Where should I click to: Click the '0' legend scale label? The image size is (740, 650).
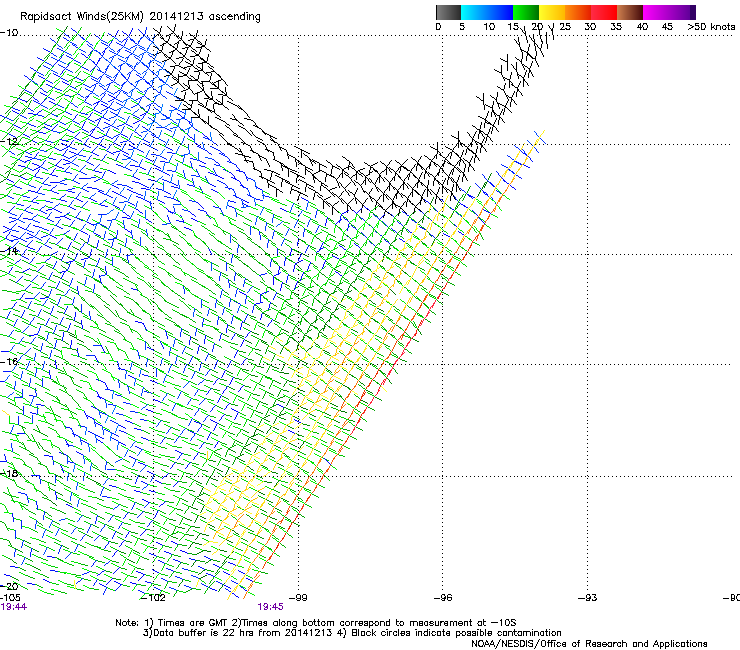point(438,26)
